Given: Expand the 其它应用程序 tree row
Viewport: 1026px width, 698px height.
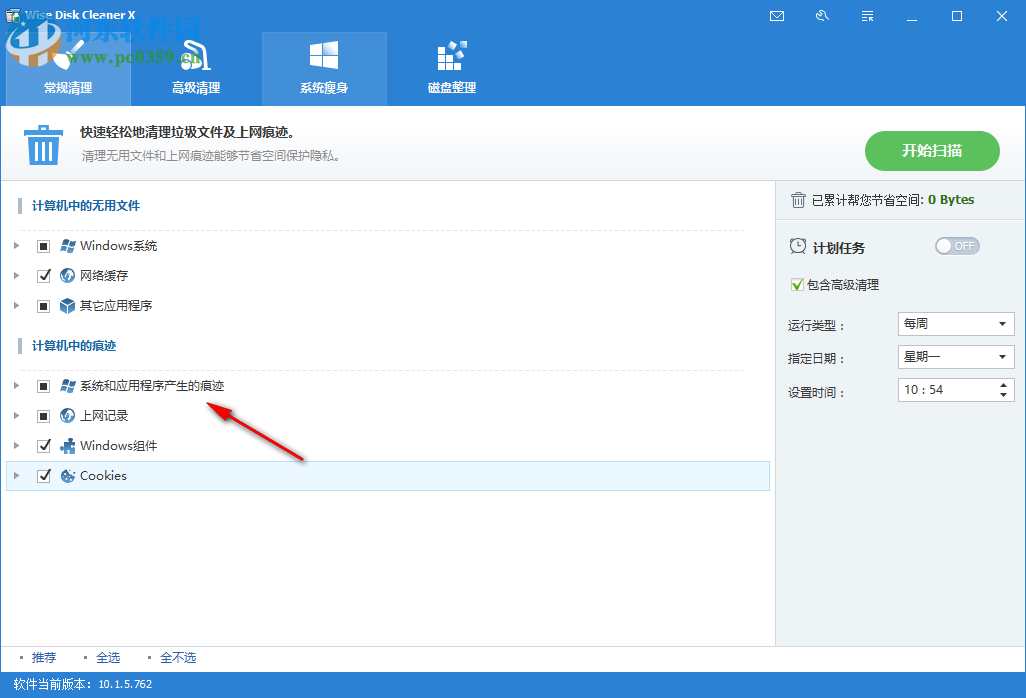Looking at the screenshot, I should [16, 305].
